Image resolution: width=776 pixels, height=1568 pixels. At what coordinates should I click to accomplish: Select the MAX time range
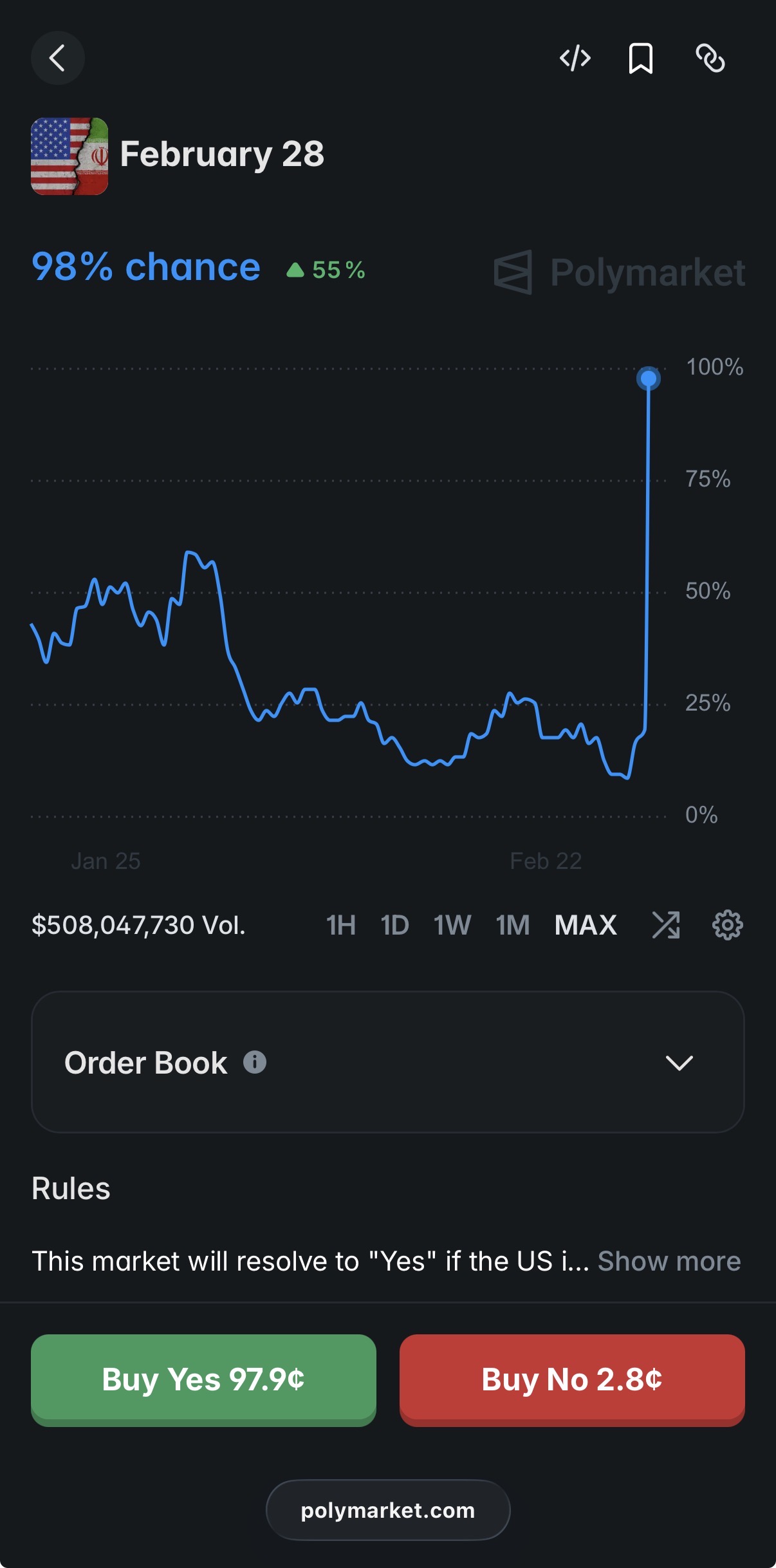point(586,925)
